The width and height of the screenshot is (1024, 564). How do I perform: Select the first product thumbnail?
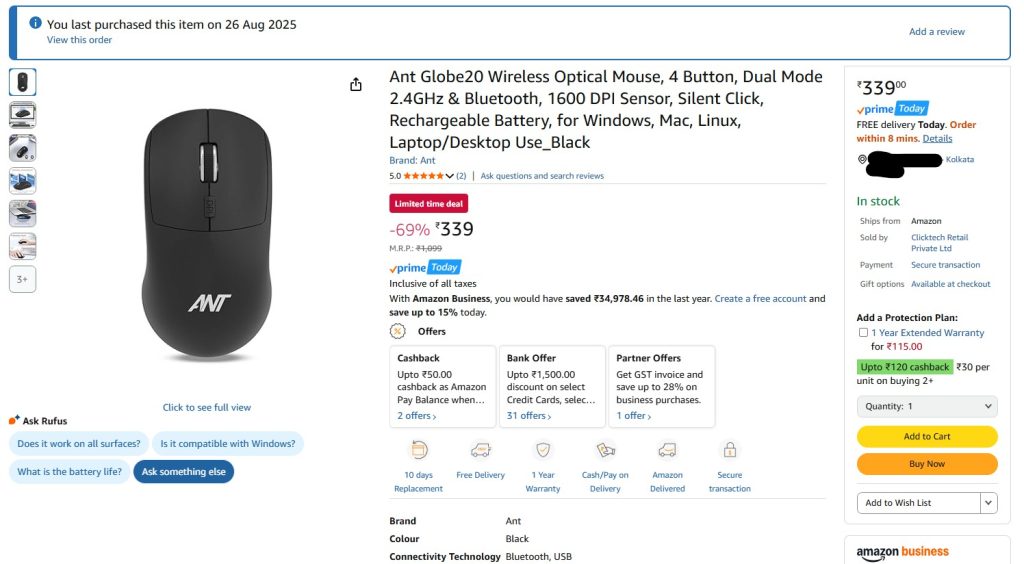tap(23, 82)
